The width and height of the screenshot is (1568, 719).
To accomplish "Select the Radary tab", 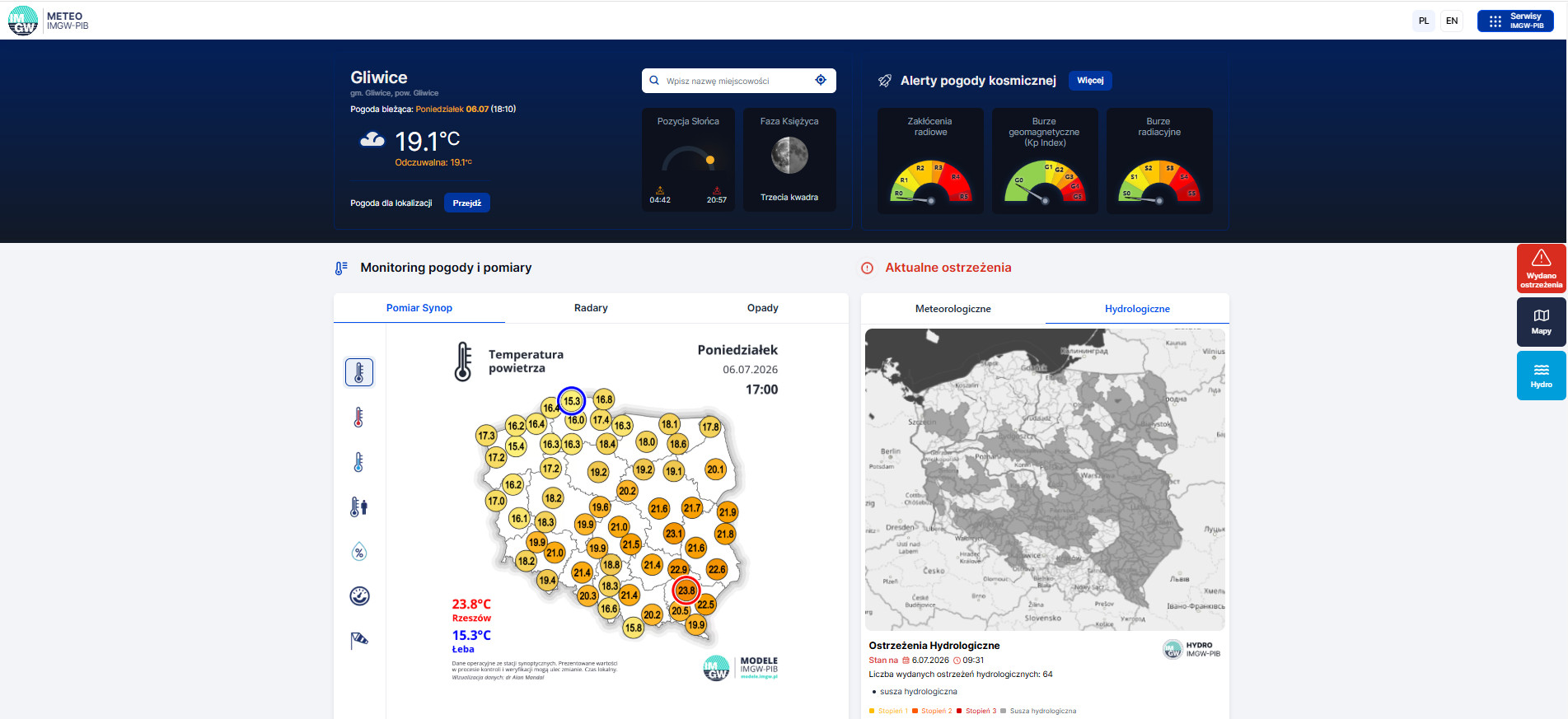I will point(591,308).
